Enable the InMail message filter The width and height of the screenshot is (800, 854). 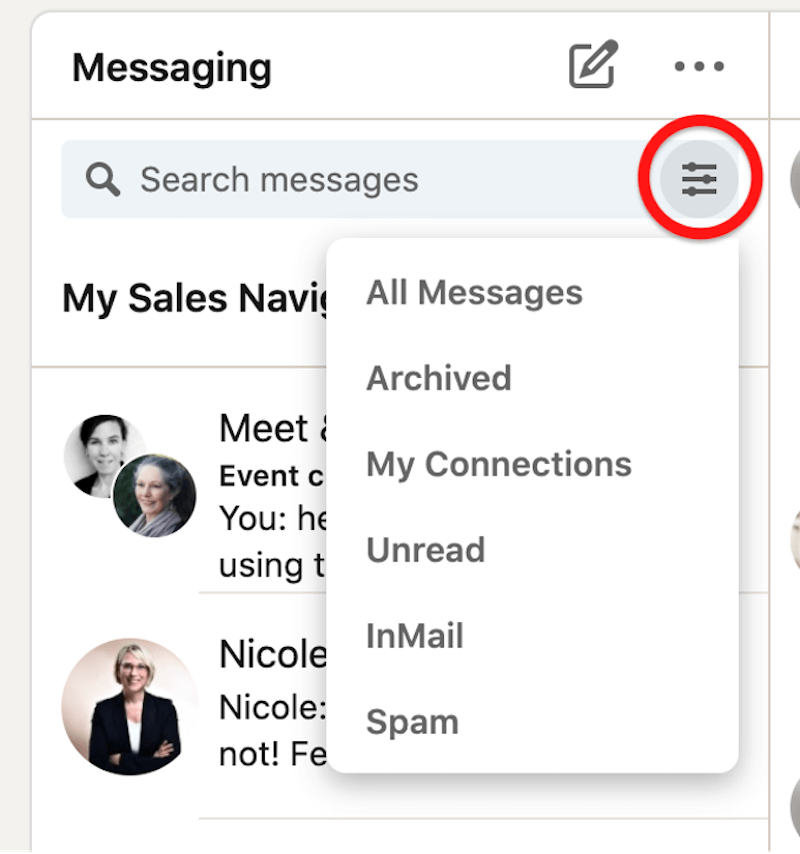415,635
